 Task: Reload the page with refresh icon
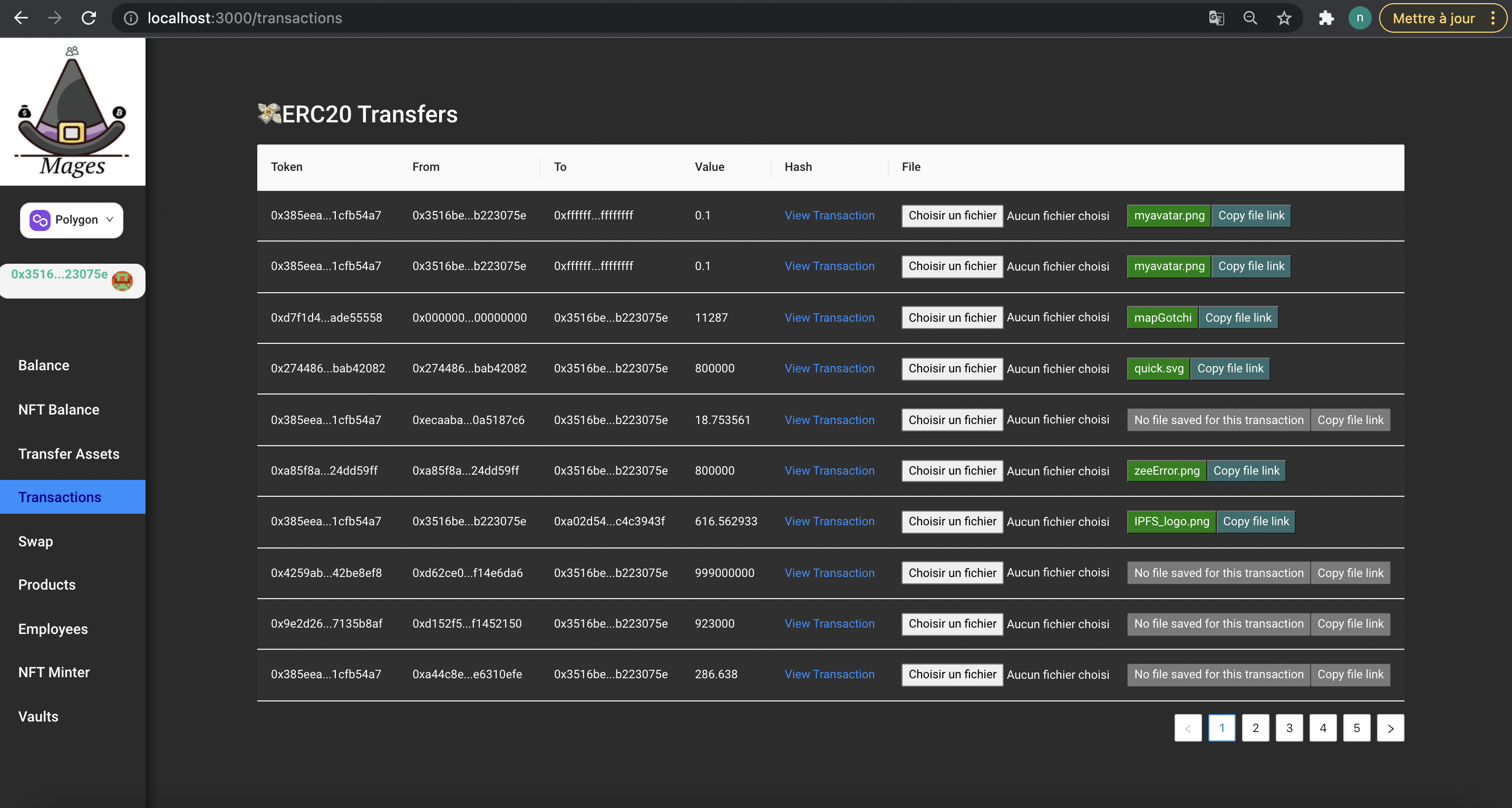click(89, 18)
